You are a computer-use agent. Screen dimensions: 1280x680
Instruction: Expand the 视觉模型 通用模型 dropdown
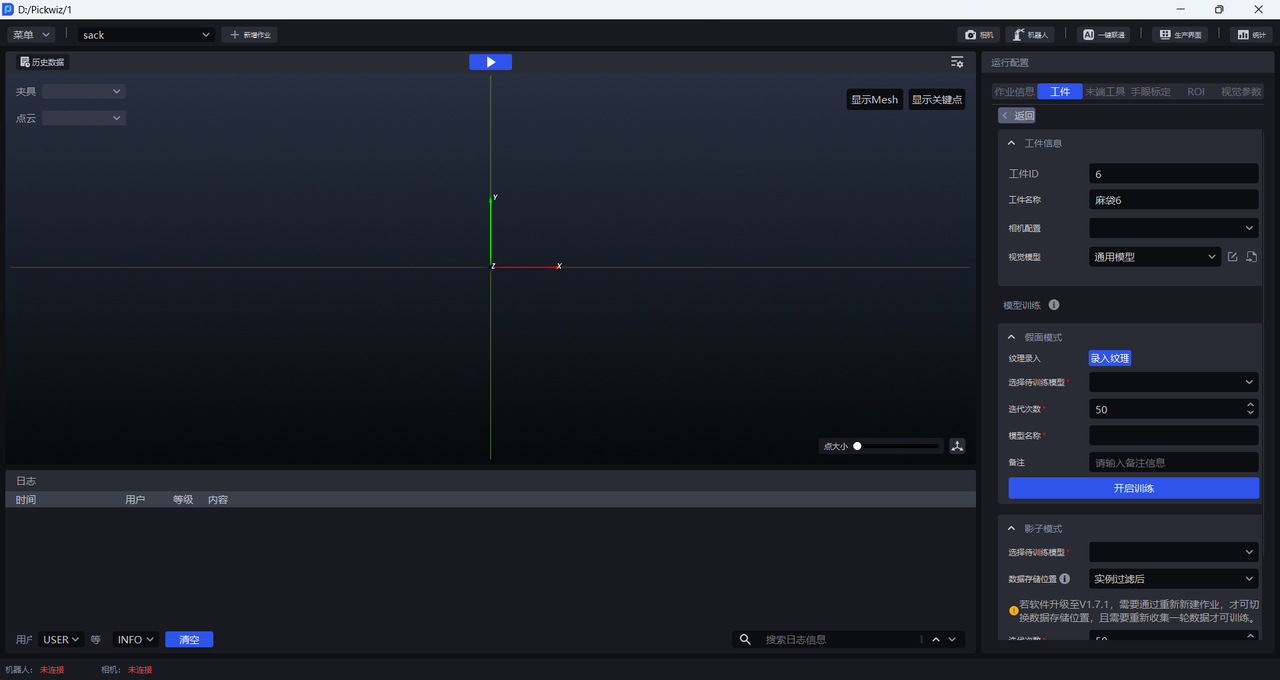[1154, 257]
